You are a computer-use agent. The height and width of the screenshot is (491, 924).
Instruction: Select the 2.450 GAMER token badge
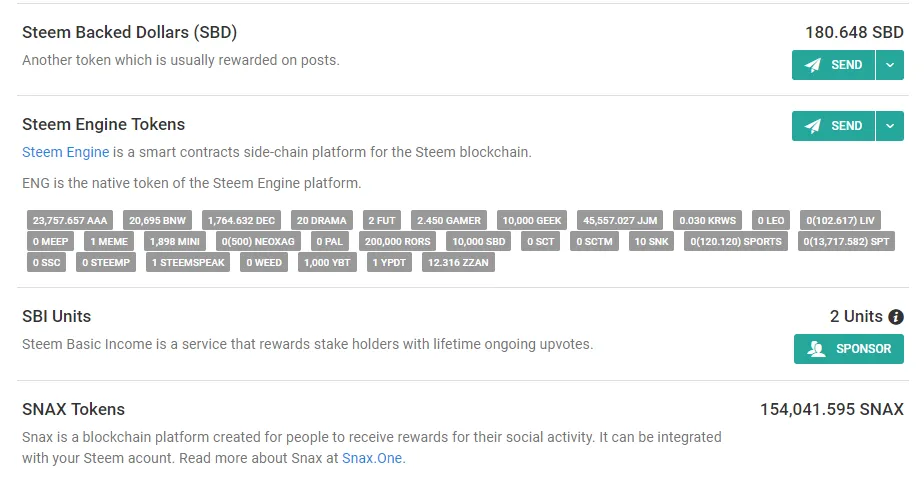point(449,220)
